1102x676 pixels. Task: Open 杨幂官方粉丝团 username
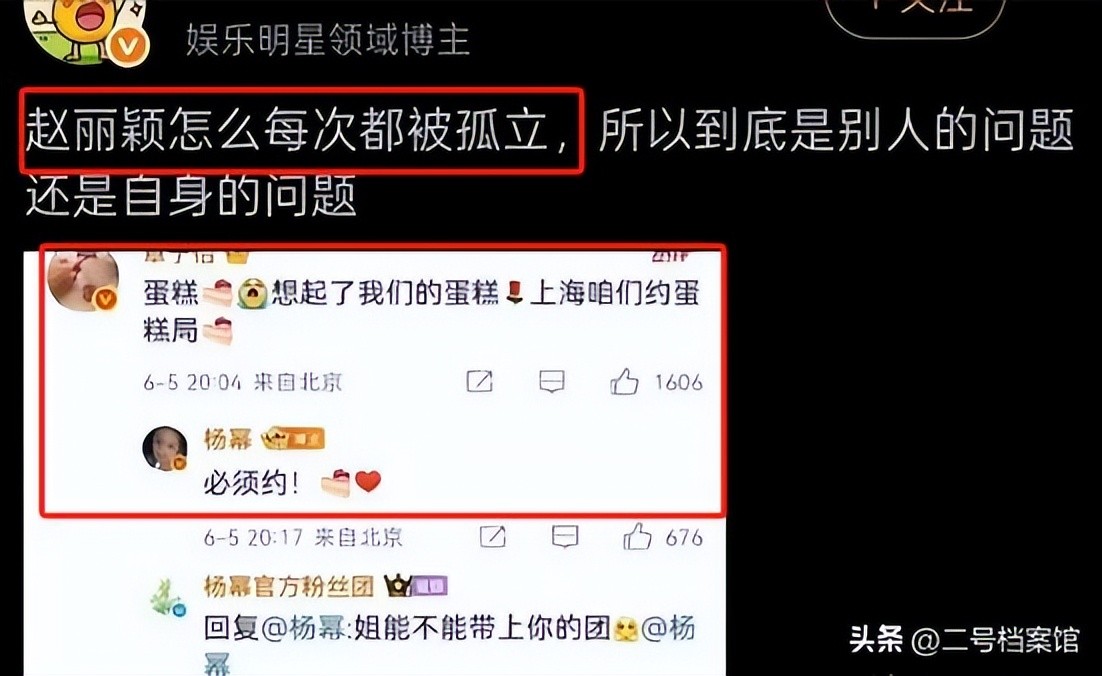point(288,585)
